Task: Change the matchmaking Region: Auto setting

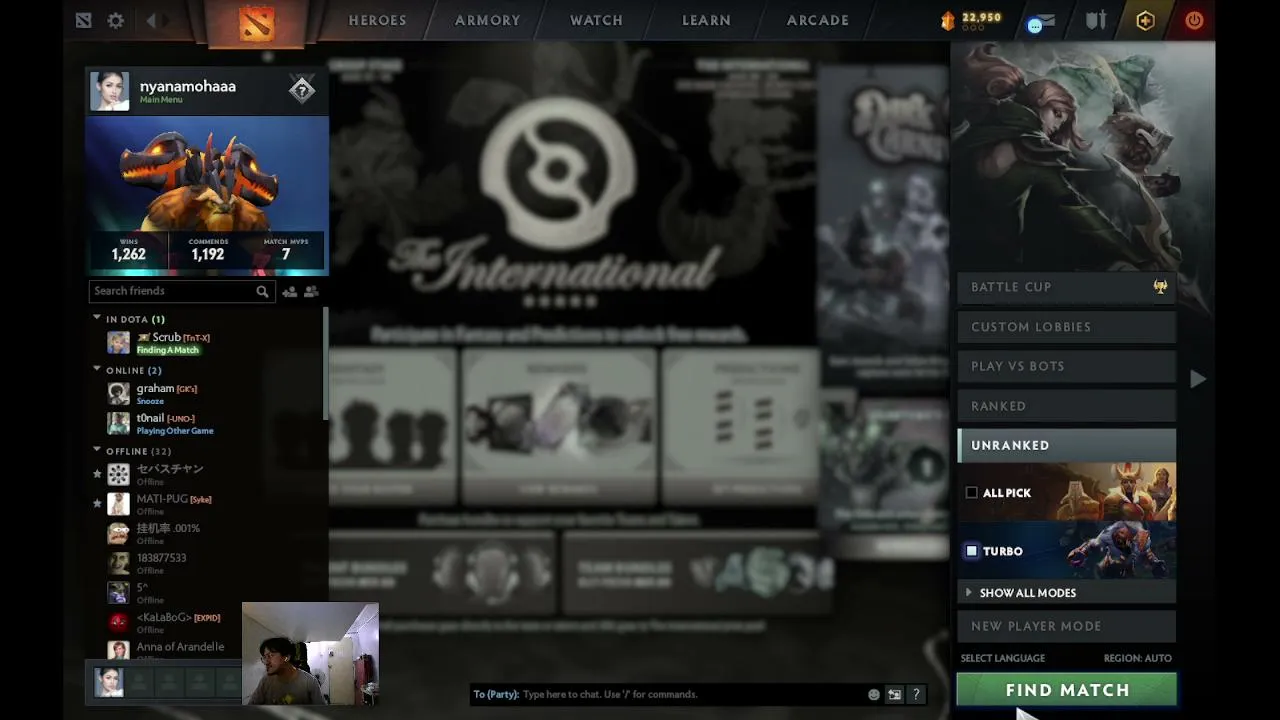Action: pos(1138,658)
